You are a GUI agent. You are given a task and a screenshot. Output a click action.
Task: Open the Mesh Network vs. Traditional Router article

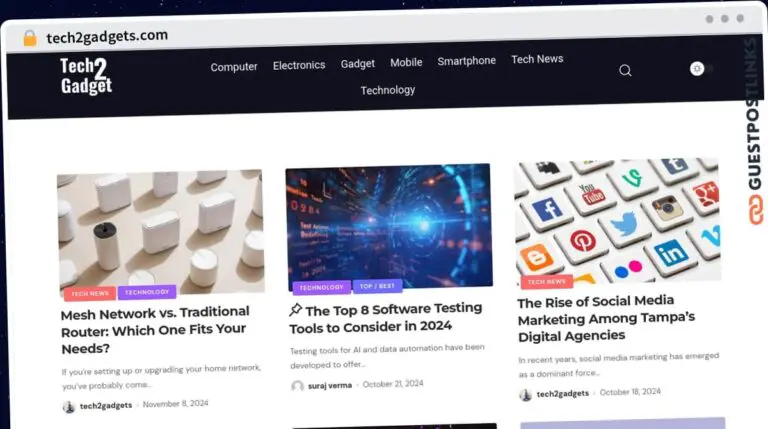point(155,330)
